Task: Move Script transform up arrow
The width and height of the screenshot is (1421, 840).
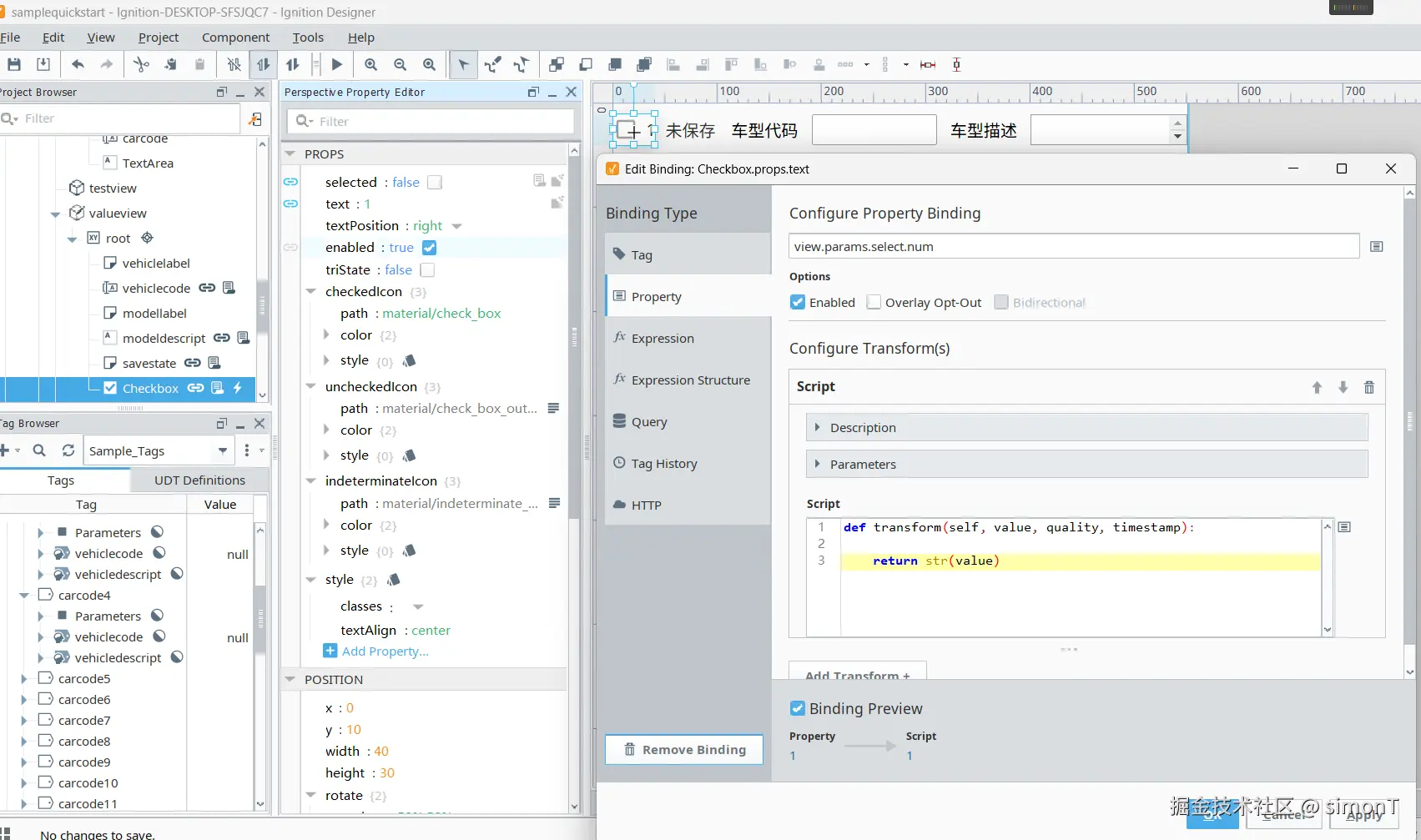Action: pyautogui.click(x=1317, y=387)
